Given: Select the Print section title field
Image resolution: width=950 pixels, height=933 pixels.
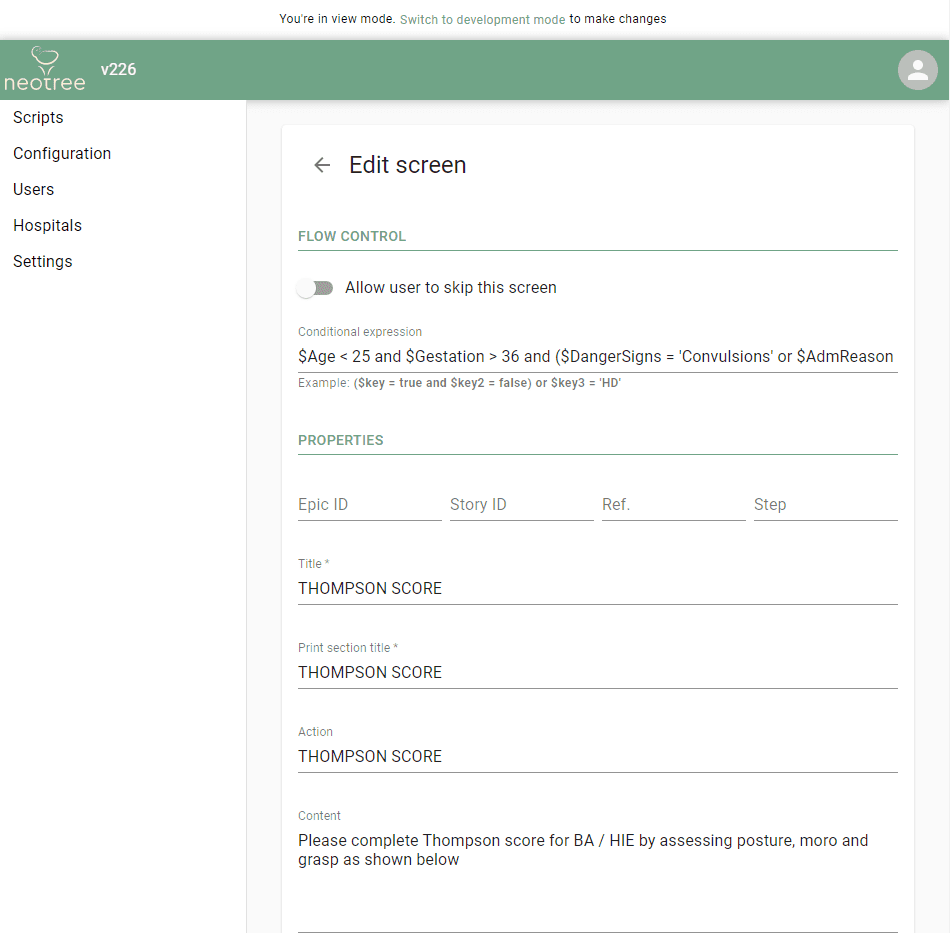Looking at the screenshot, I should [x=597, y=672].
